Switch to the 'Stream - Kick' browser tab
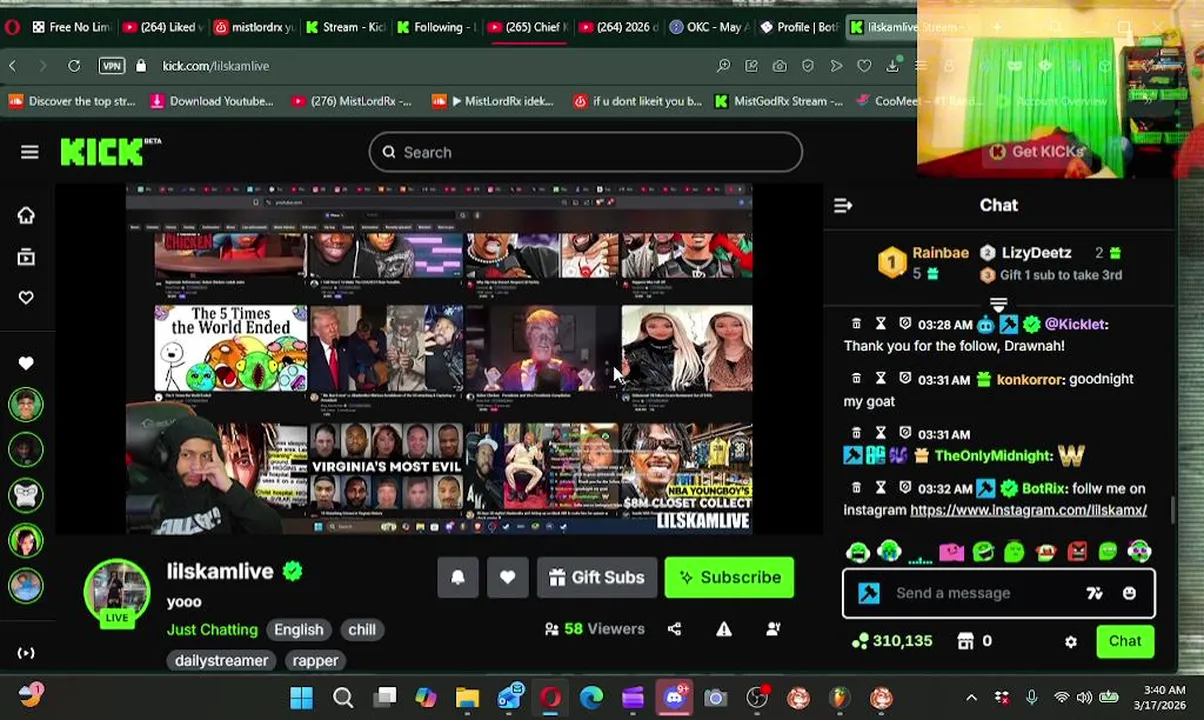The image size is (1204, 720). (346, 27)
